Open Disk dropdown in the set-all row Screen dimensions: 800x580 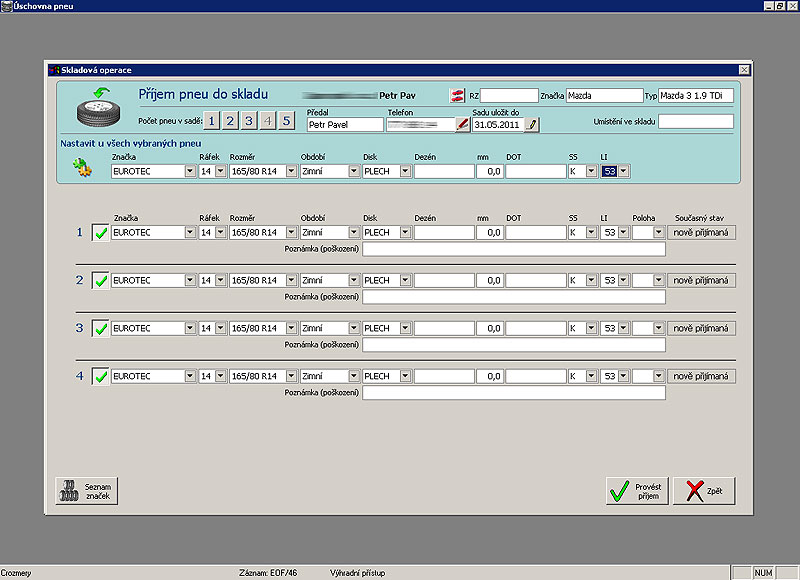click(405, 171)
